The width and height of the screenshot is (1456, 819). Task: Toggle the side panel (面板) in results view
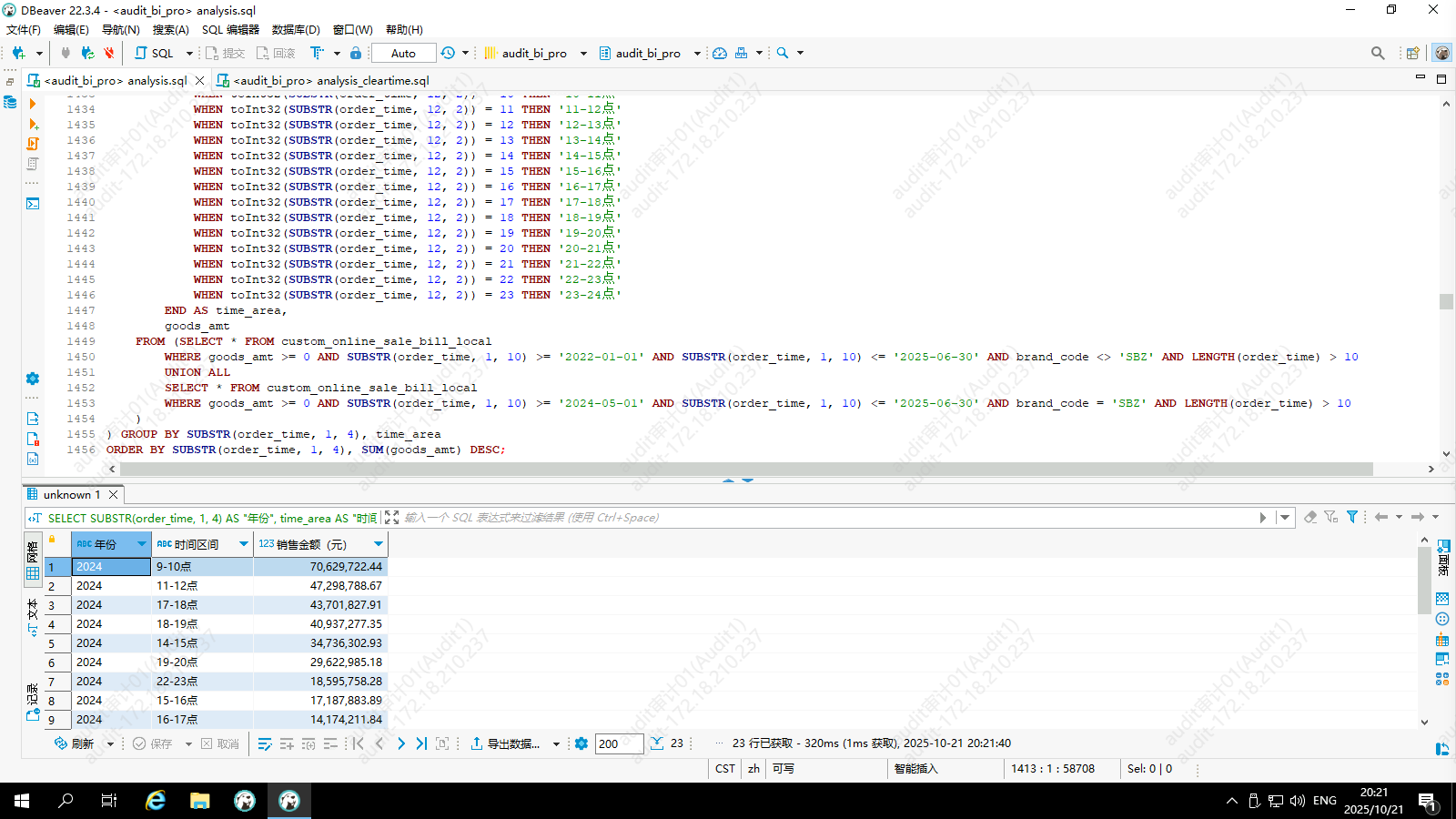[1443, 556]
